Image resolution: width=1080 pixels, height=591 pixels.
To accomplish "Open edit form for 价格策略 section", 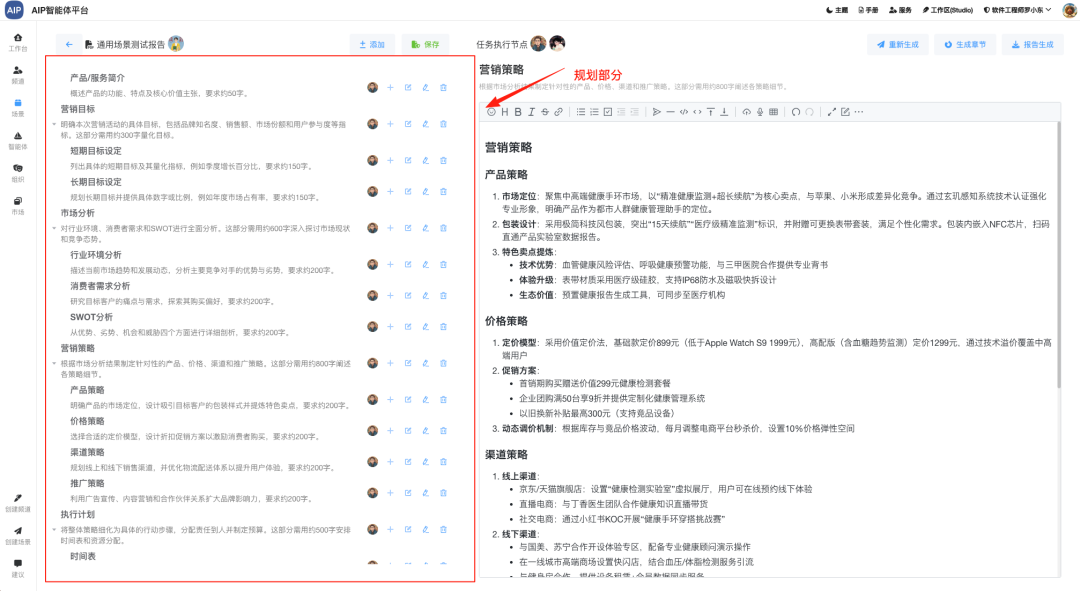I will point(408,431).
